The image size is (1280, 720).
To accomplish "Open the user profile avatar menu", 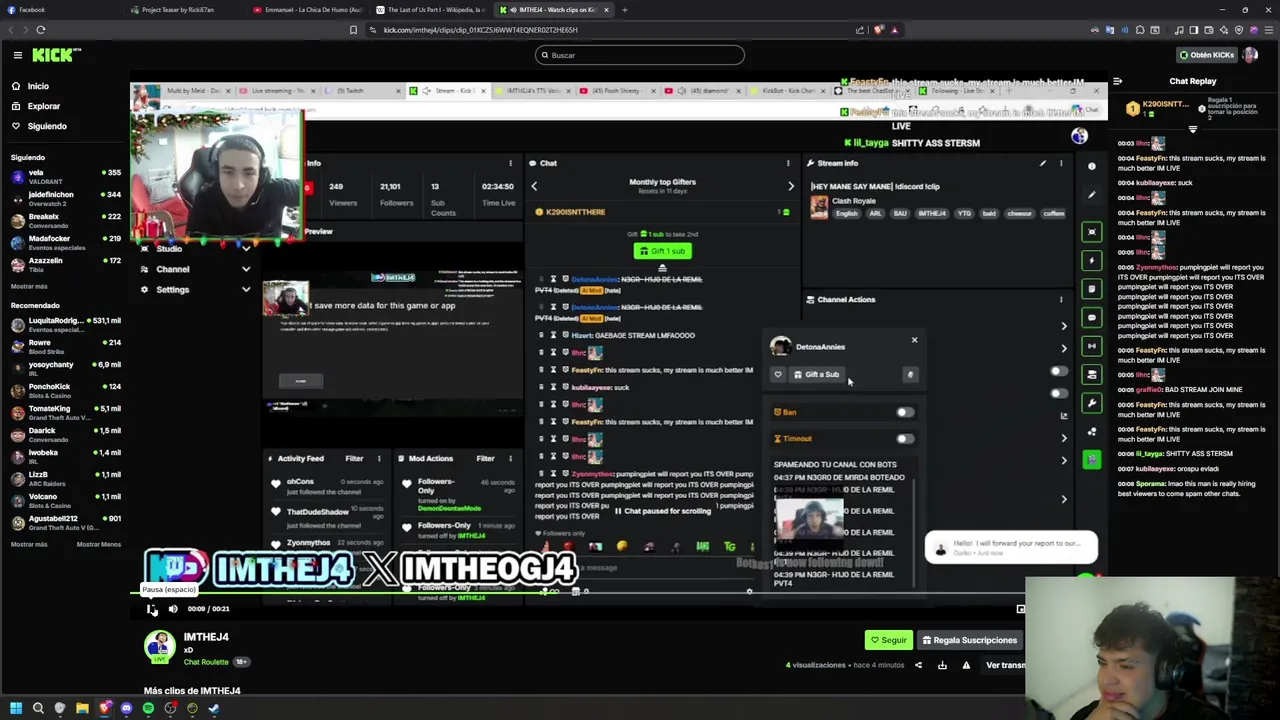I will point(1250,55).
